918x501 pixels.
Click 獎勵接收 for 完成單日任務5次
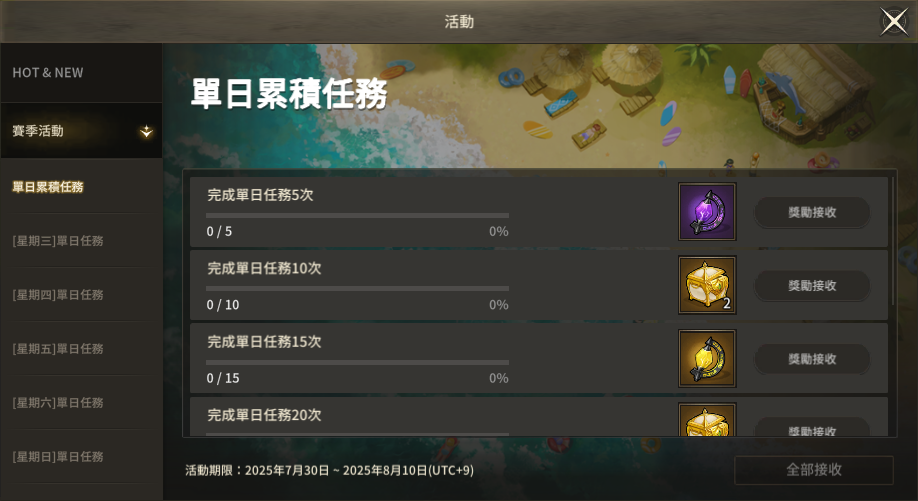pos(811,212)
